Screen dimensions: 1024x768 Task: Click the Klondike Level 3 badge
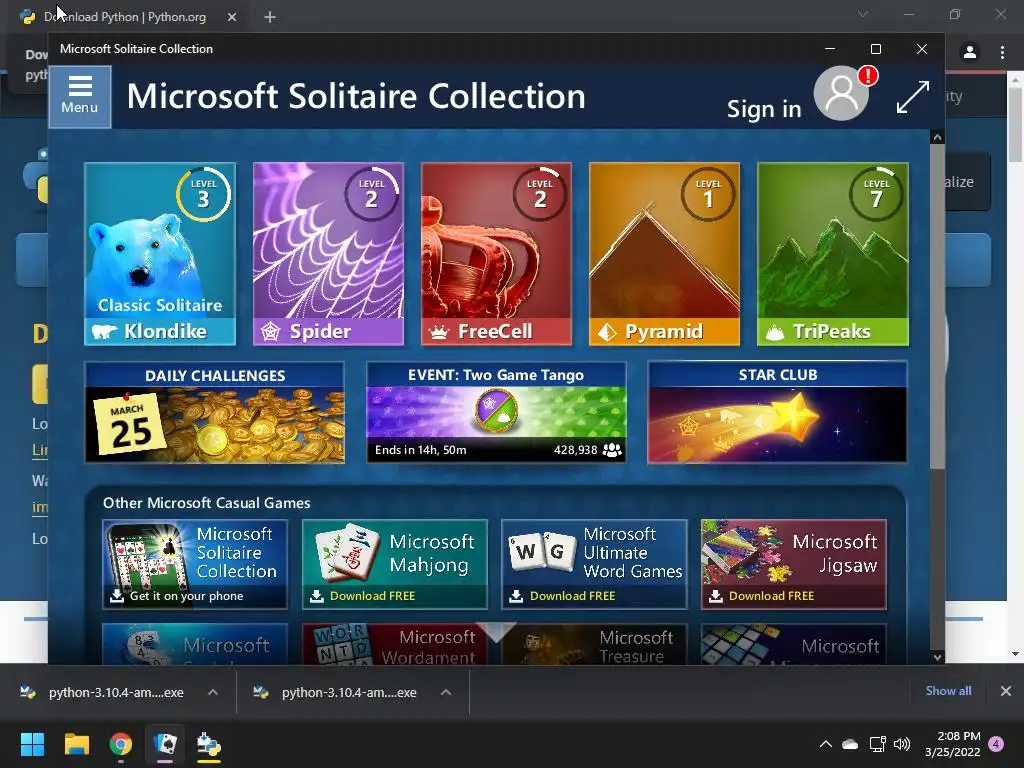(x=203, y=194)
